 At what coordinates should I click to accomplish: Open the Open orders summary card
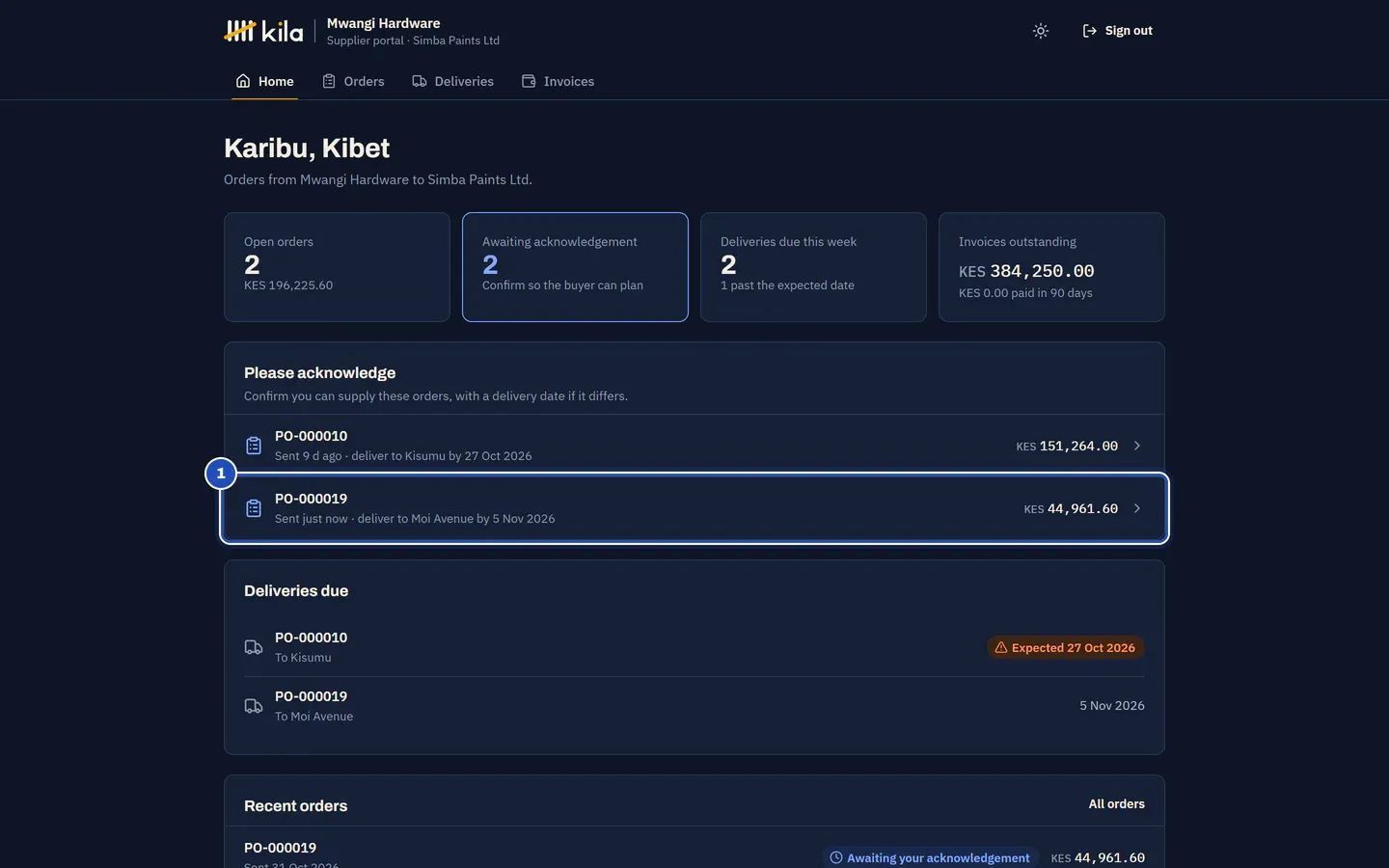(x=337, y=267)
